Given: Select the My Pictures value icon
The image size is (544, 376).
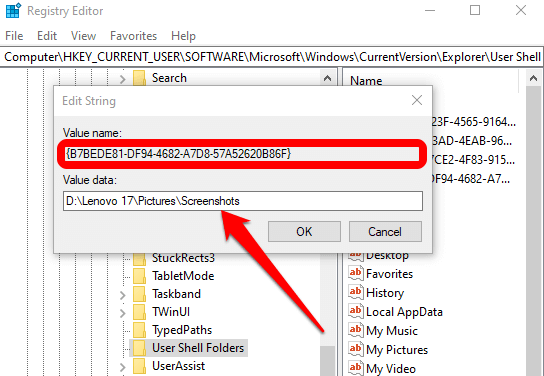Looking at the screenshot, I should pyautogui.click(x=356, y=349).
